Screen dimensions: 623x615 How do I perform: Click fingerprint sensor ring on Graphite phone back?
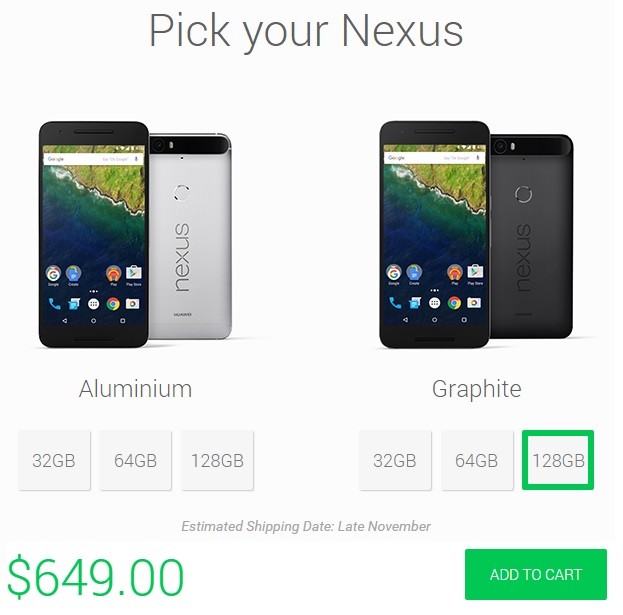pyautogui.click(x=523, y=194)
